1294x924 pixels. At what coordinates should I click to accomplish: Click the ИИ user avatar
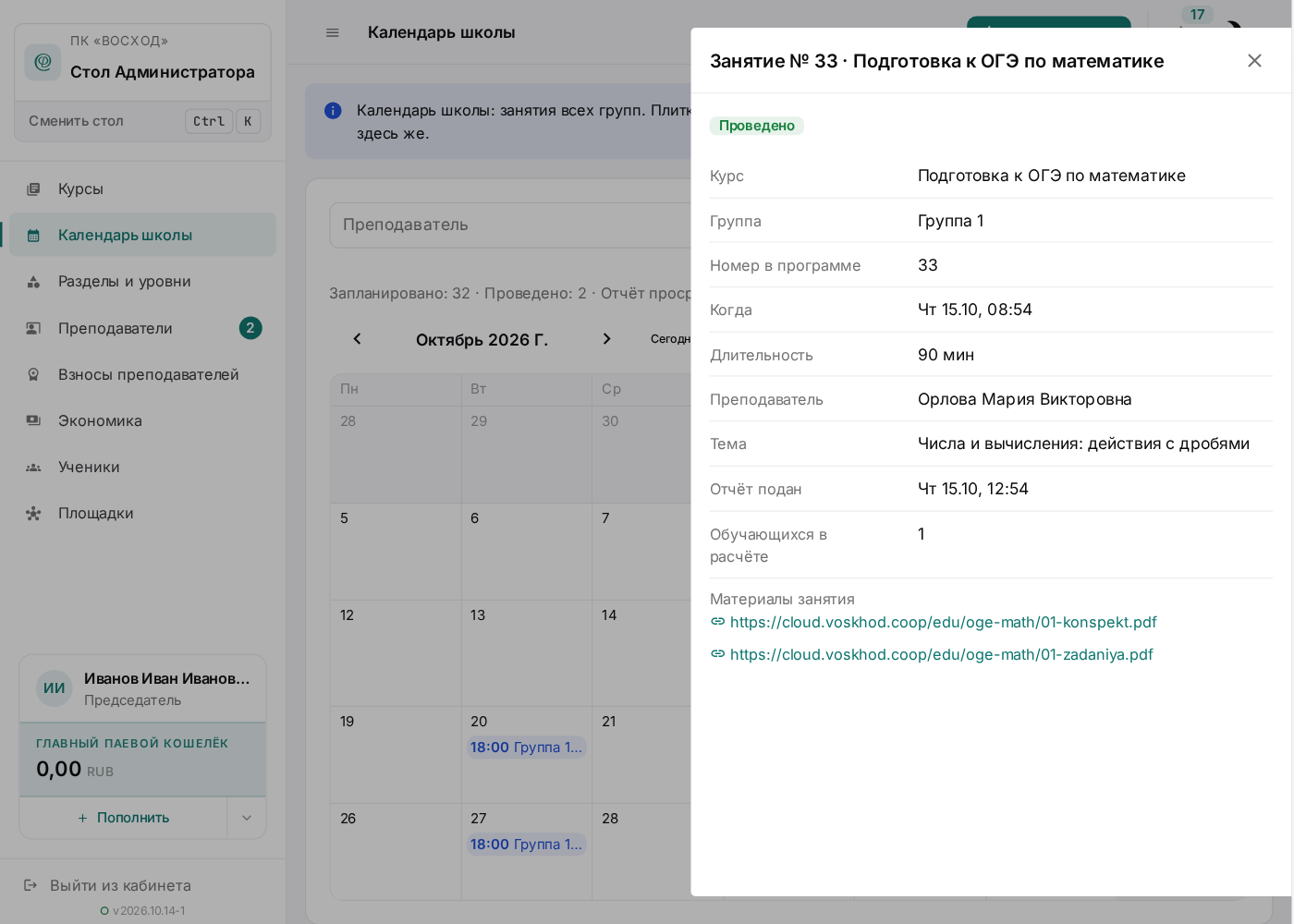[x=55, y=688]
